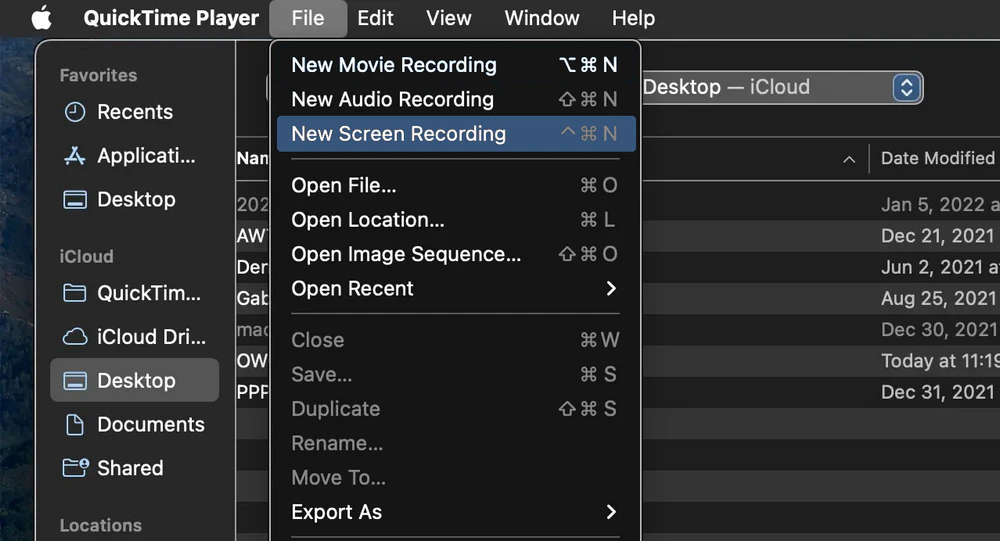This screenshot has width=1000, height=541.
Task: Open the View menu
Action: pyautogui.click(x=448, y=18)
